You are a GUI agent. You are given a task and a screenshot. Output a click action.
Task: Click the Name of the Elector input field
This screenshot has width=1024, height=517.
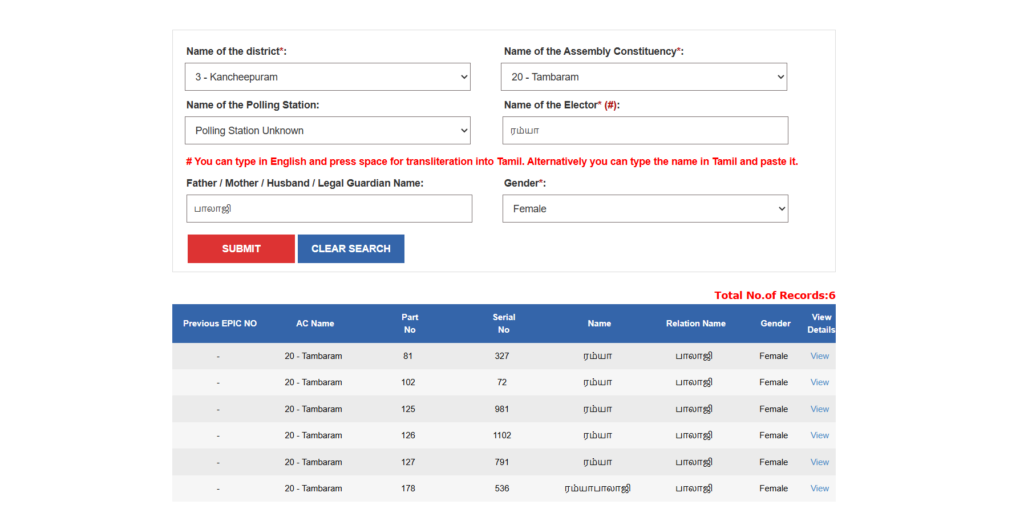pyautogui.click(x=645, y=131)
